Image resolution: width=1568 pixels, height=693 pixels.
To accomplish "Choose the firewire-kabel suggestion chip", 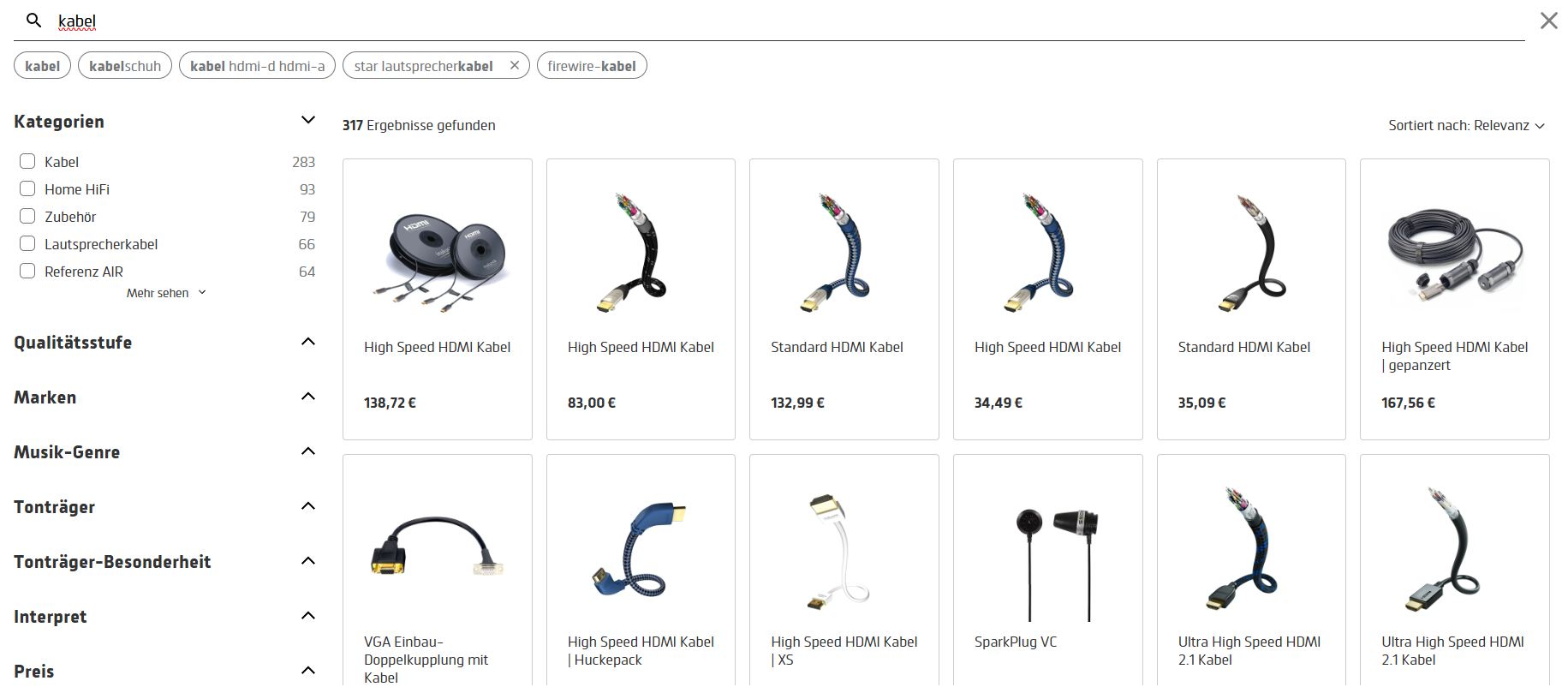I will pos(592,66).
